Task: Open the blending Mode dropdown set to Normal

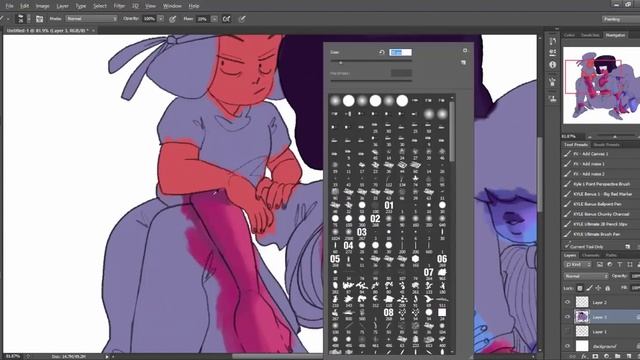Action: 91,19
